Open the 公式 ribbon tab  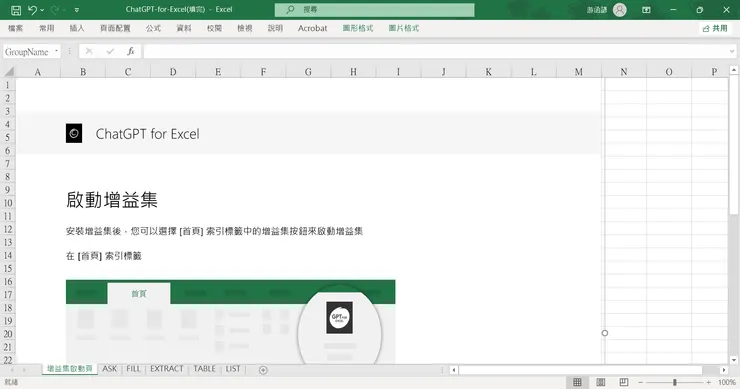click(153, 28)
